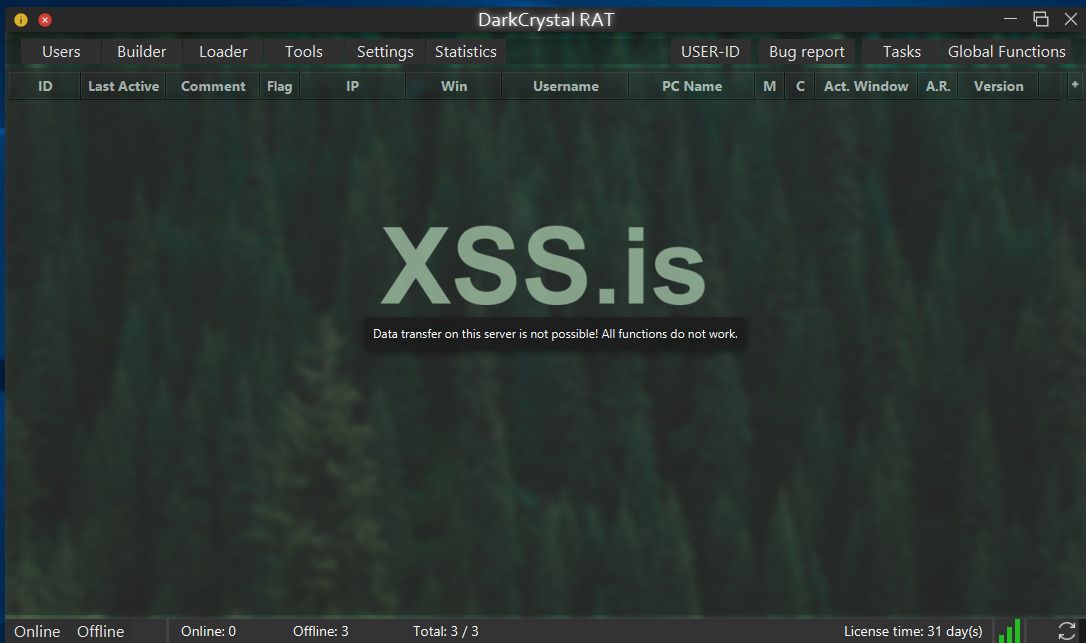Click the Comment column header
Screen dimensions: 1086x643
(x=213, y=86)
